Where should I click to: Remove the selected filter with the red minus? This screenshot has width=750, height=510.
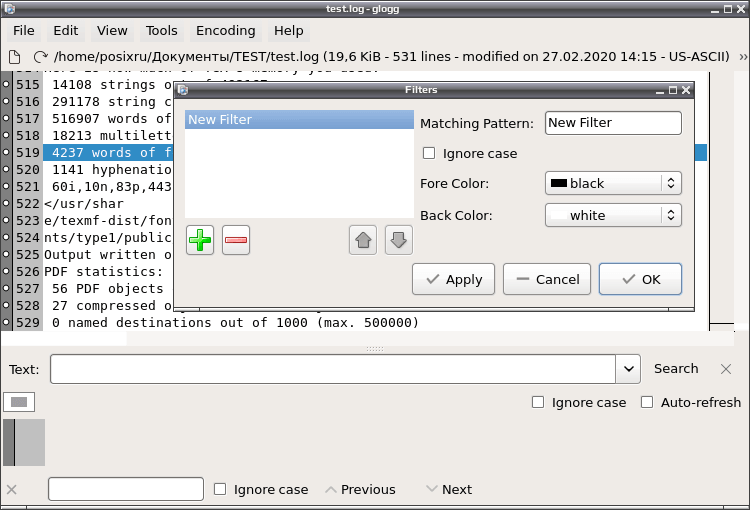pyautogui.click(x=236, y=240)
